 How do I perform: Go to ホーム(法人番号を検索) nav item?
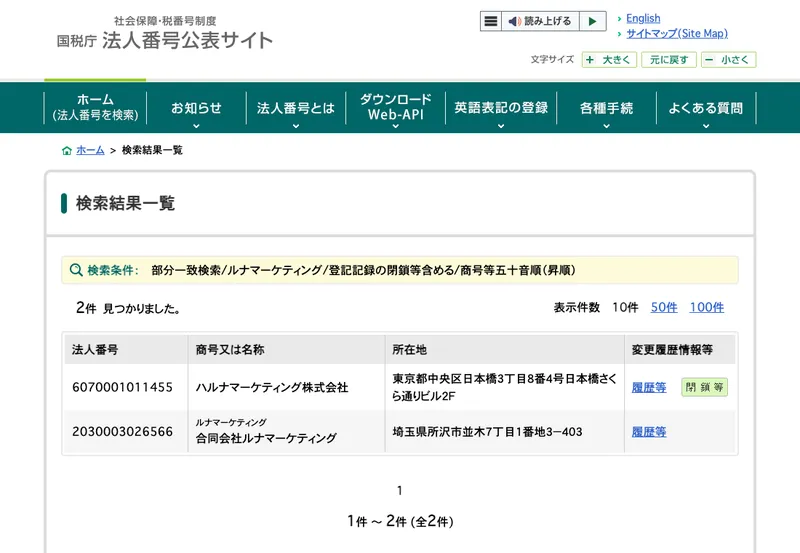click(95, 108)
